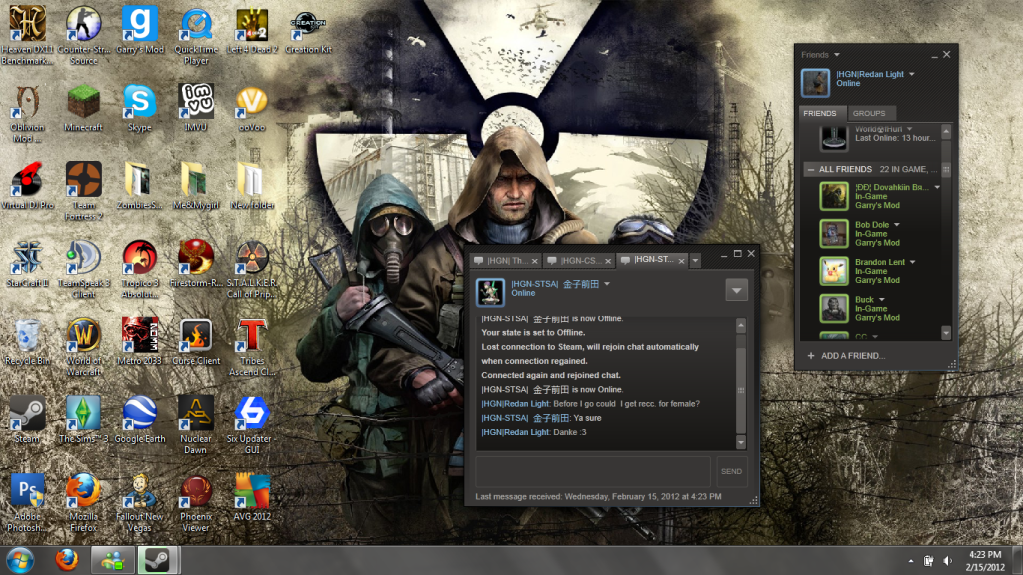
Task: Click chat log scrollbar down arrow
Action: tap(741, 442)
